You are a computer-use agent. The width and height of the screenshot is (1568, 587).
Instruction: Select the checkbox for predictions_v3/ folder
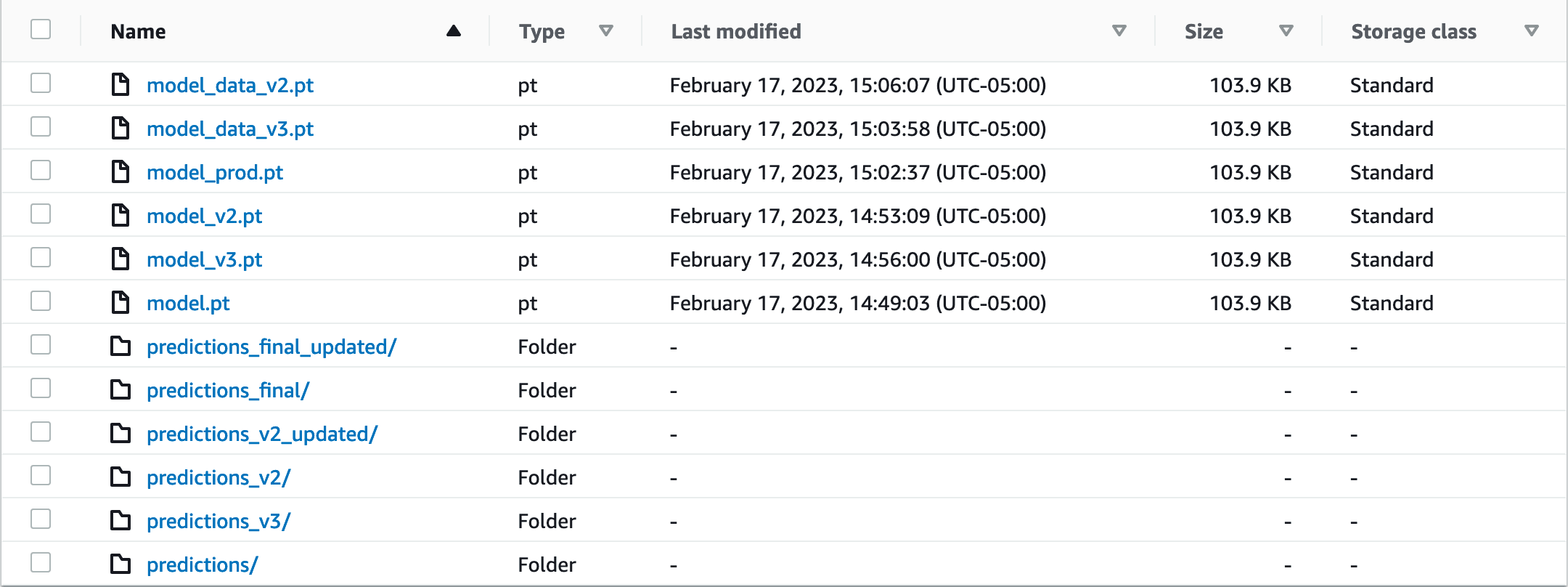(x=41, y=519)
